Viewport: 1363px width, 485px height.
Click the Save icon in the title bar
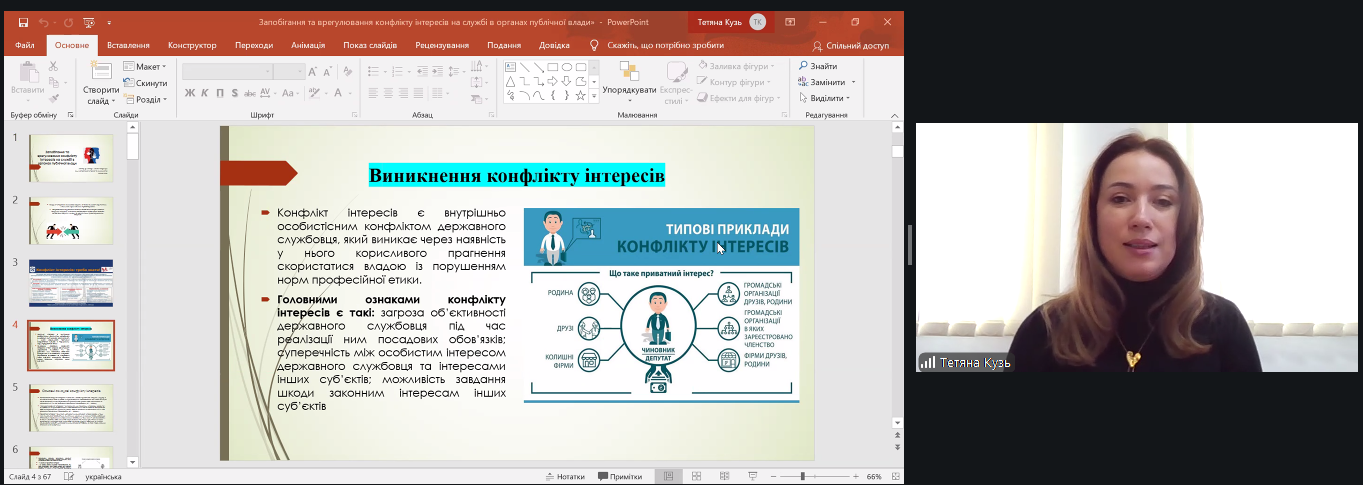tap(23, 22)
